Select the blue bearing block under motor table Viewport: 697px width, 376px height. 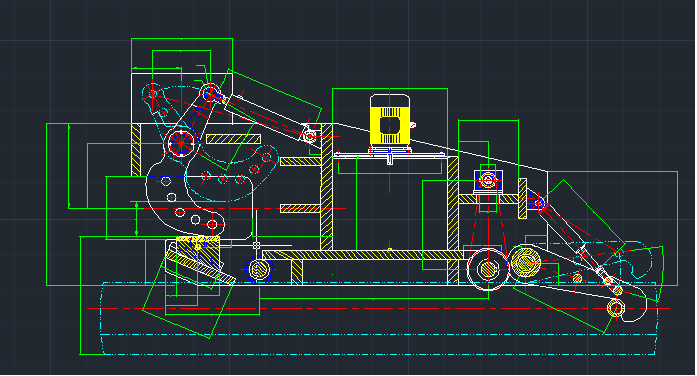point(488,180)
